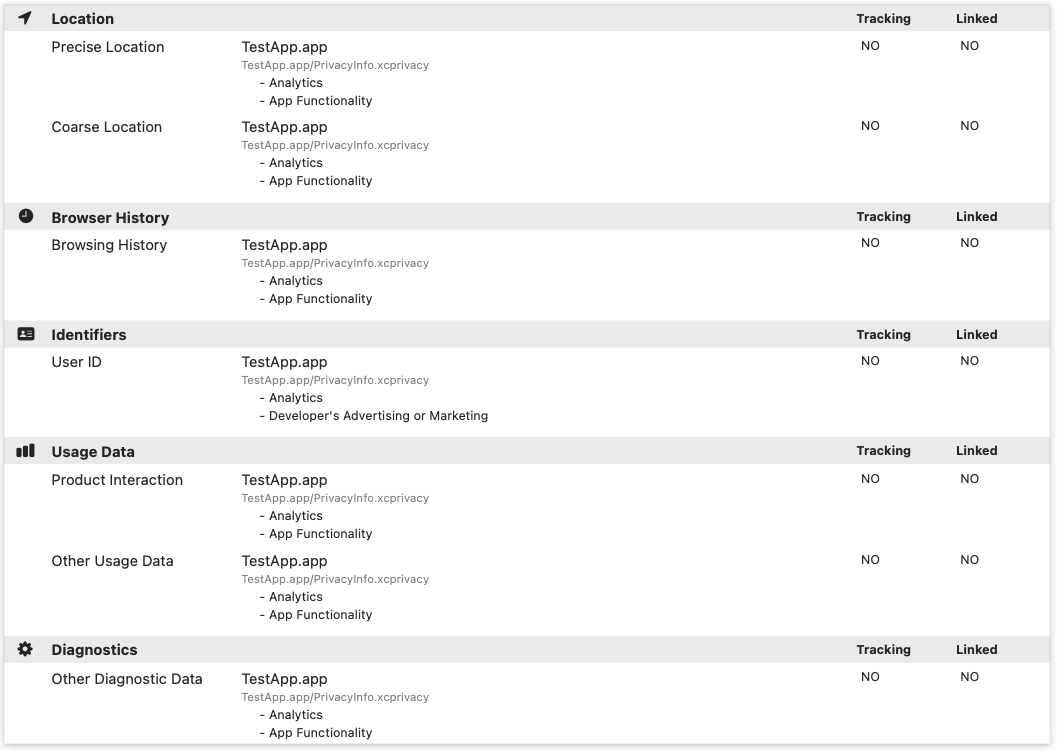The height and width of the screenshot is (751, 1057).
Task: Click the Diagnostics section heading
Action: pyautogui.click(x=94, y=650)
